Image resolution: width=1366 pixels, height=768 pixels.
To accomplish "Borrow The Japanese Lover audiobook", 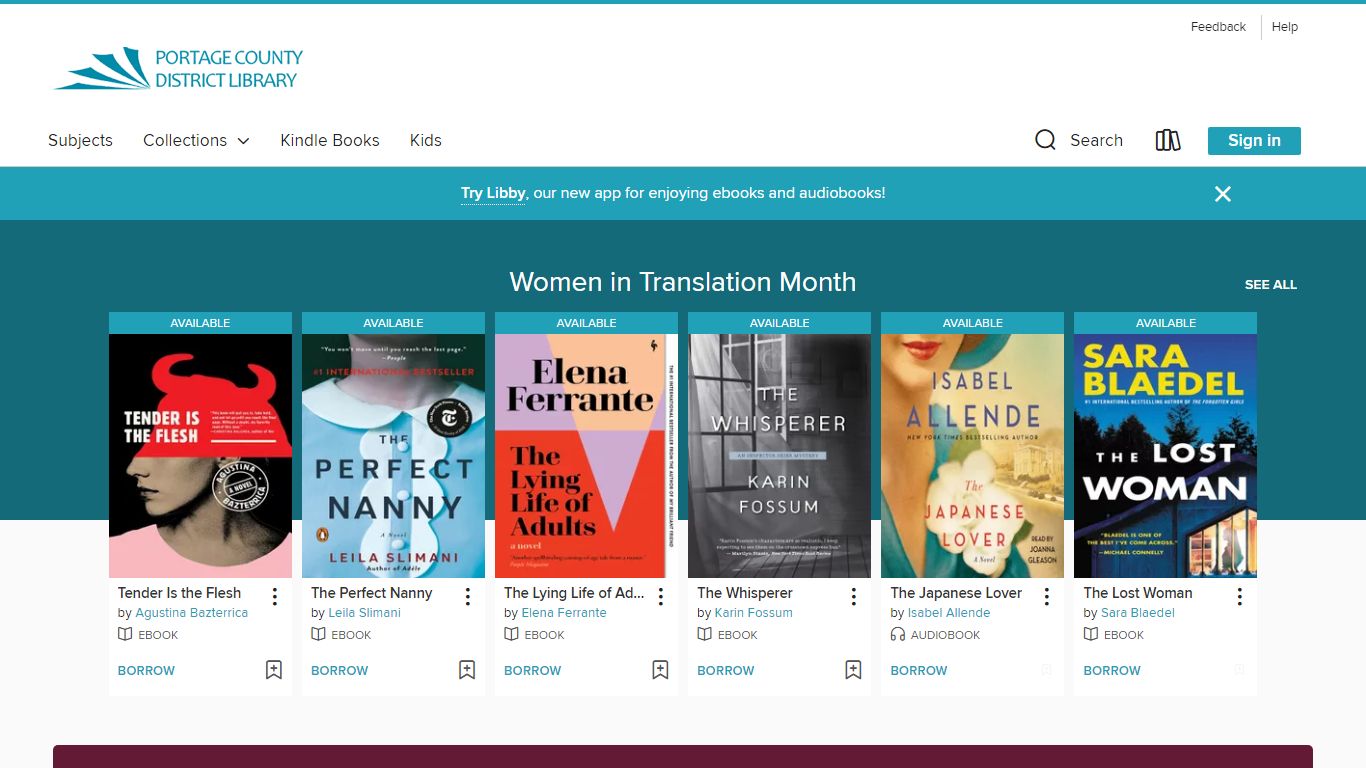I will click(918, 670).
